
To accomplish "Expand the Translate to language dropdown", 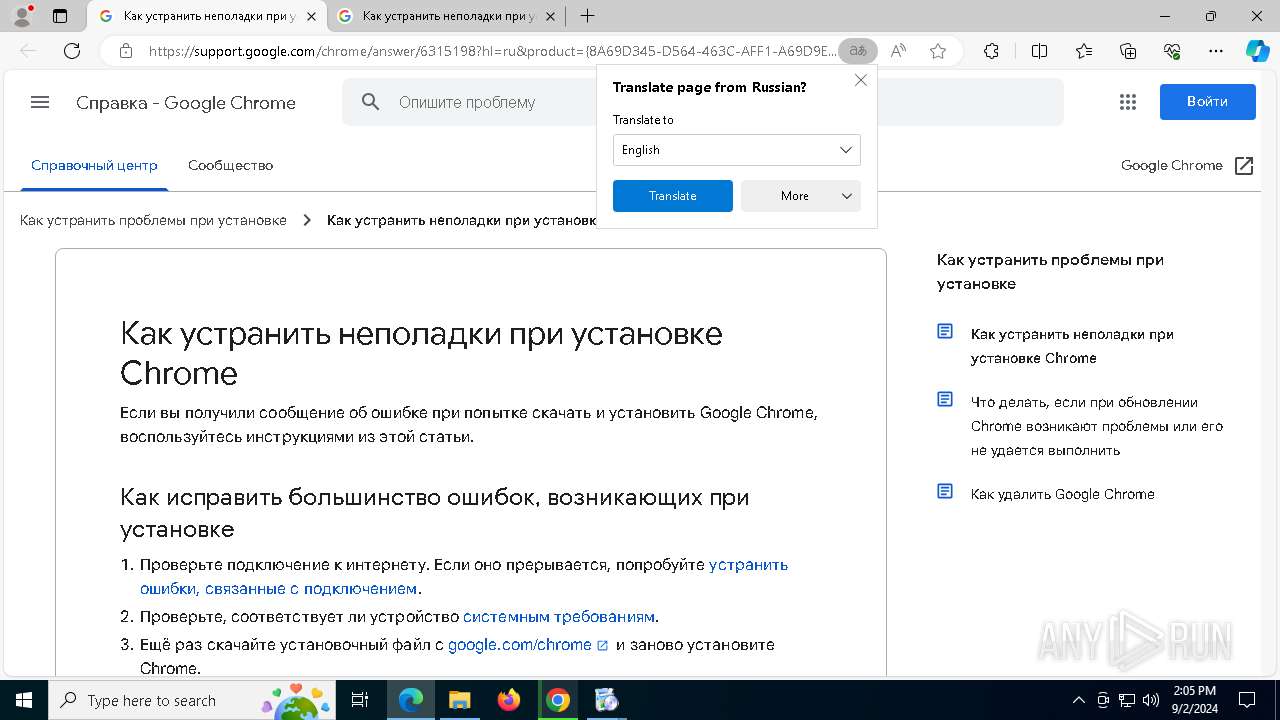I will (x=736, y=150).
